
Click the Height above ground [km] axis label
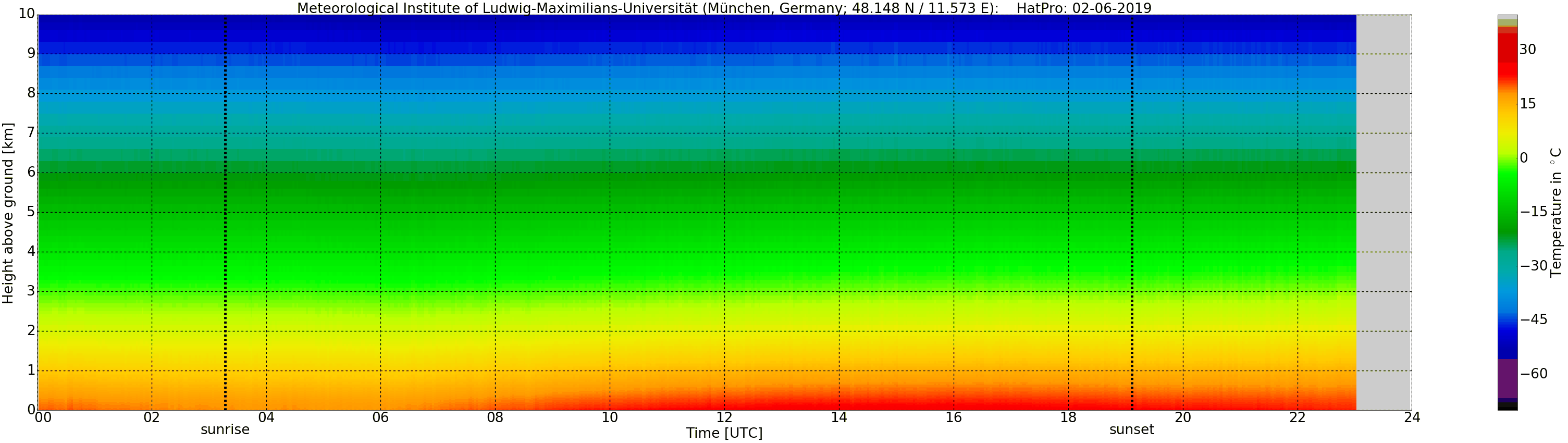(8, 213)
